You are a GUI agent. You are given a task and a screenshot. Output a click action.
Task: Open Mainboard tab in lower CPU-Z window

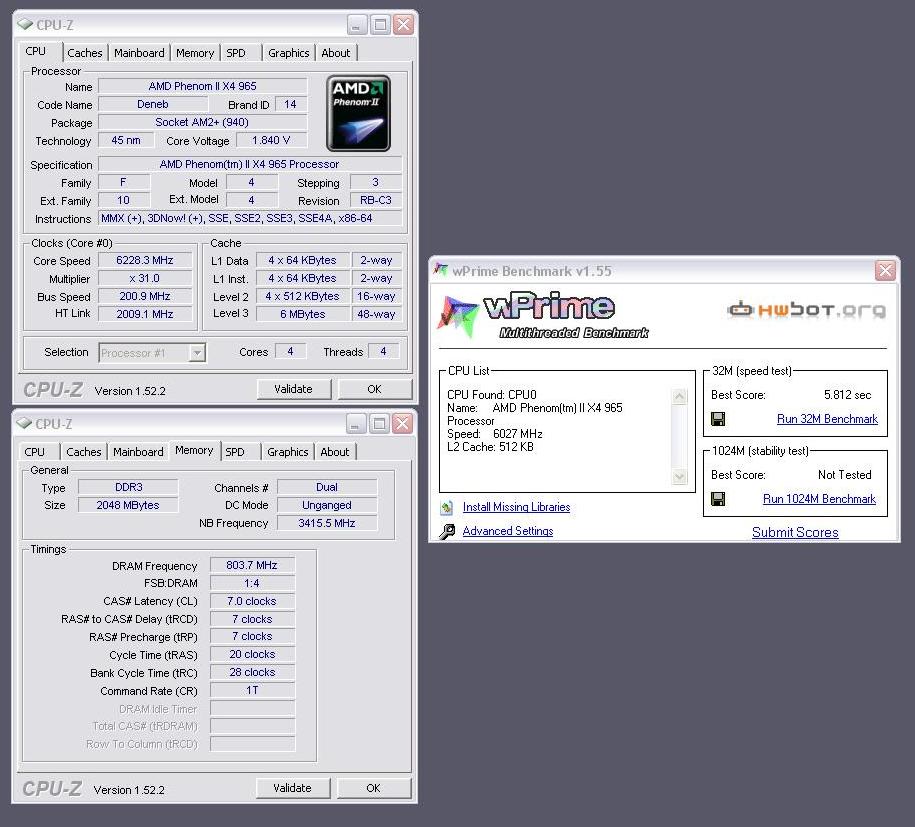click(x=138, y=452)
